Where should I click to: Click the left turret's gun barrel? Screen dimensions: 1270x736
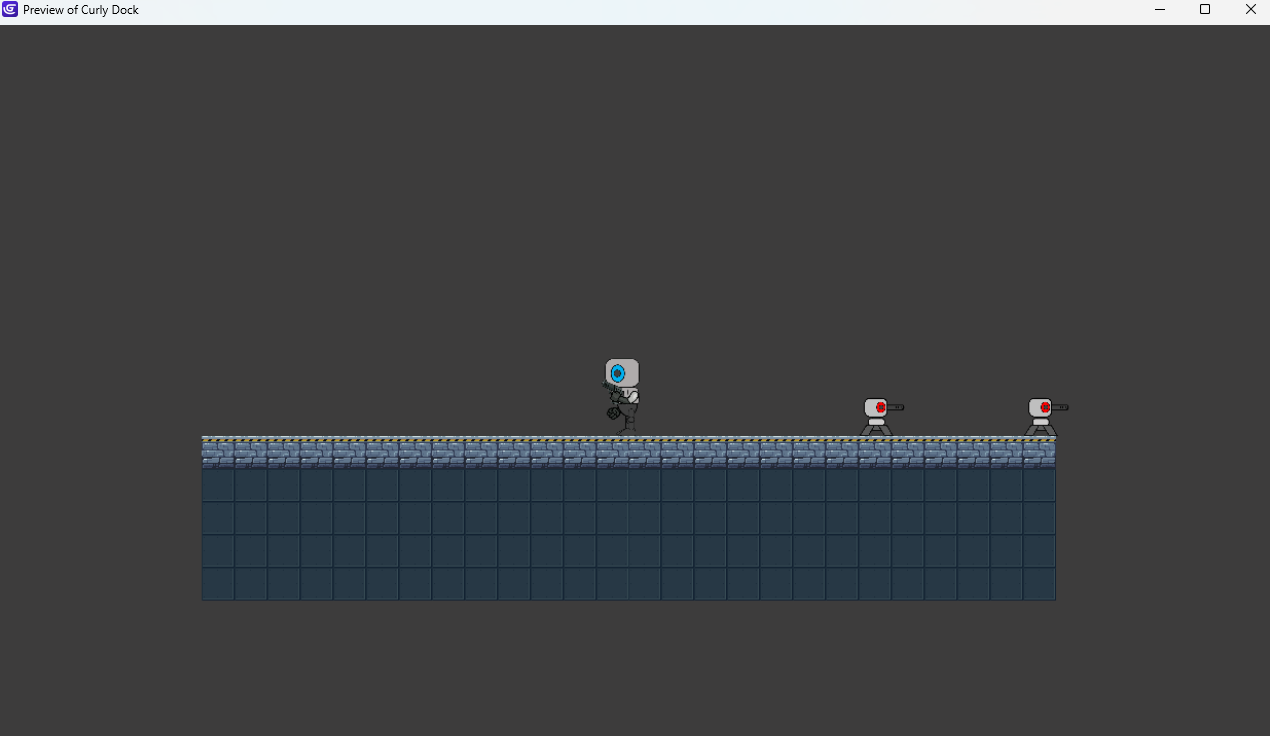pyautogui.click(x=895, y=407)
